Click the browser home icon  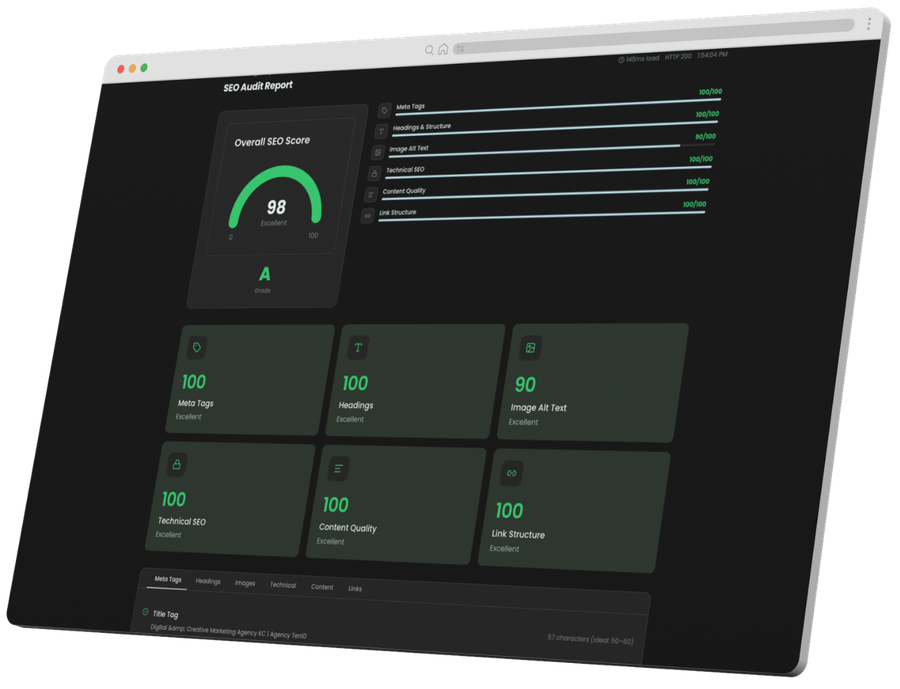tap(443, 49)
